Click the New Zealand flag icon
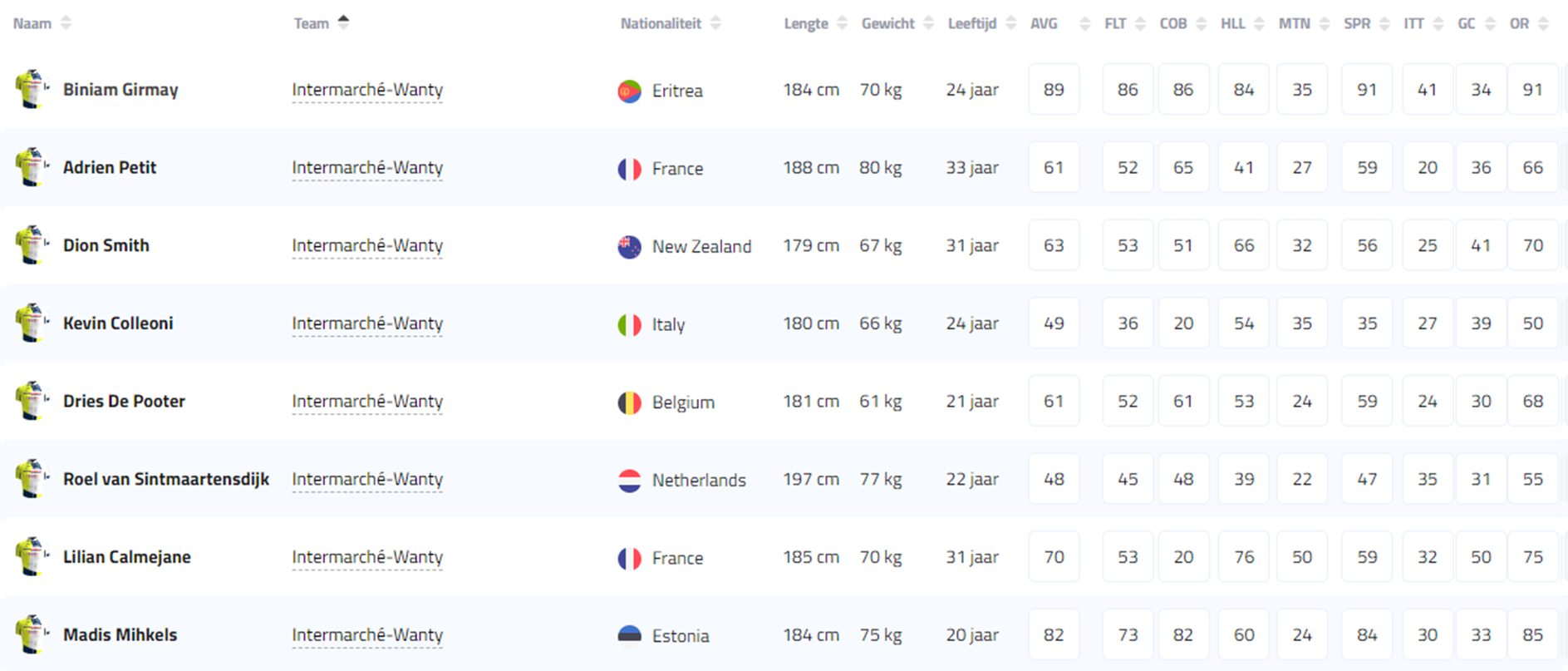This screenshot has width=1568, height=671. point(629,246)
